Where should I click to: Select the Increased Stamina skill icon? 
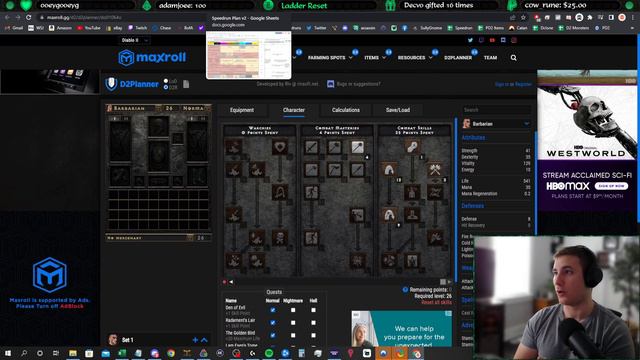311,192
